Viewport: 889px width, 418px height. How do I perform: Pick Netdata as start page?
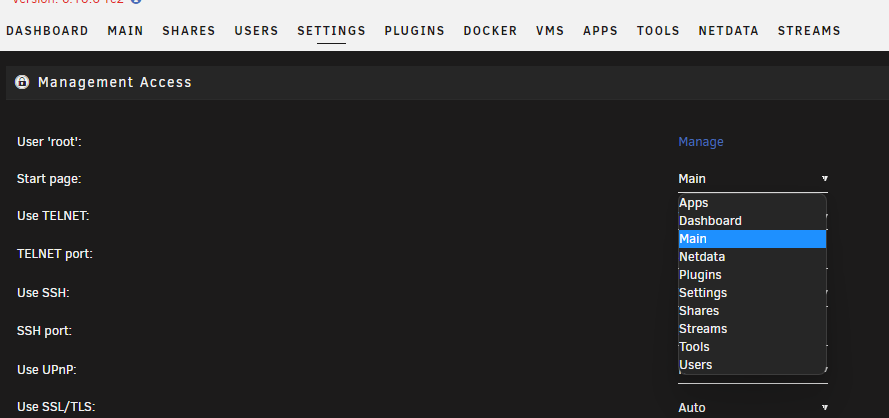click(x=752, y=257)
